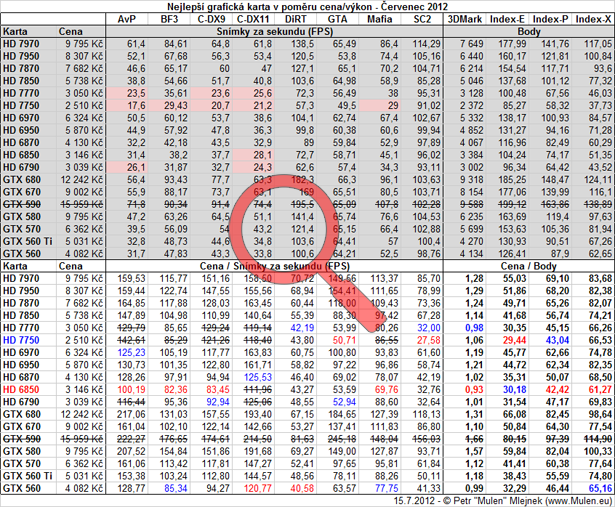Click the Index-X score '117,05'
The width and height of the screenshot is (615, 507).
tap(598, 44)
